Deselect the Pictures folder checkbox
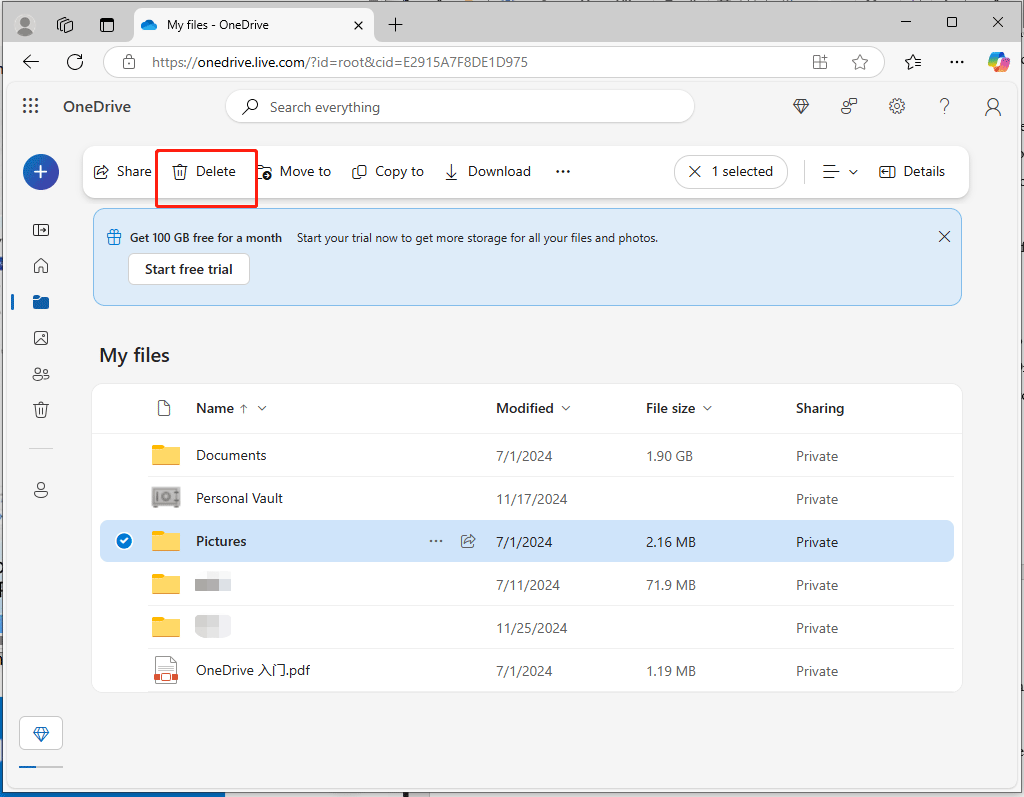This screenshot has width=1024, height=797. pos(124,541)
